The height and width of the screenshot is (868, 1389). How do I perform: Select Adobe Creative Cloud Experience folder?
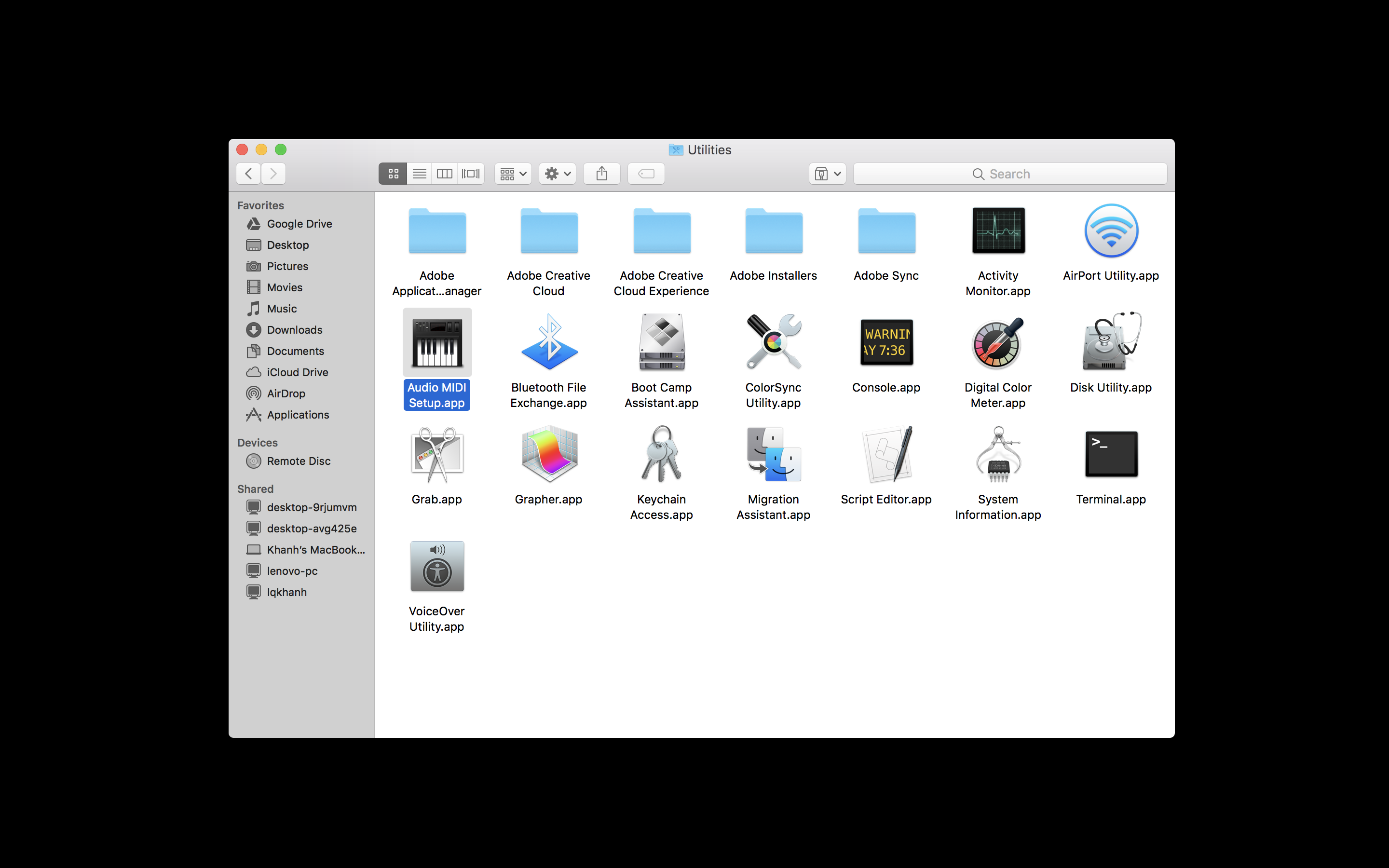coord(661,230)
